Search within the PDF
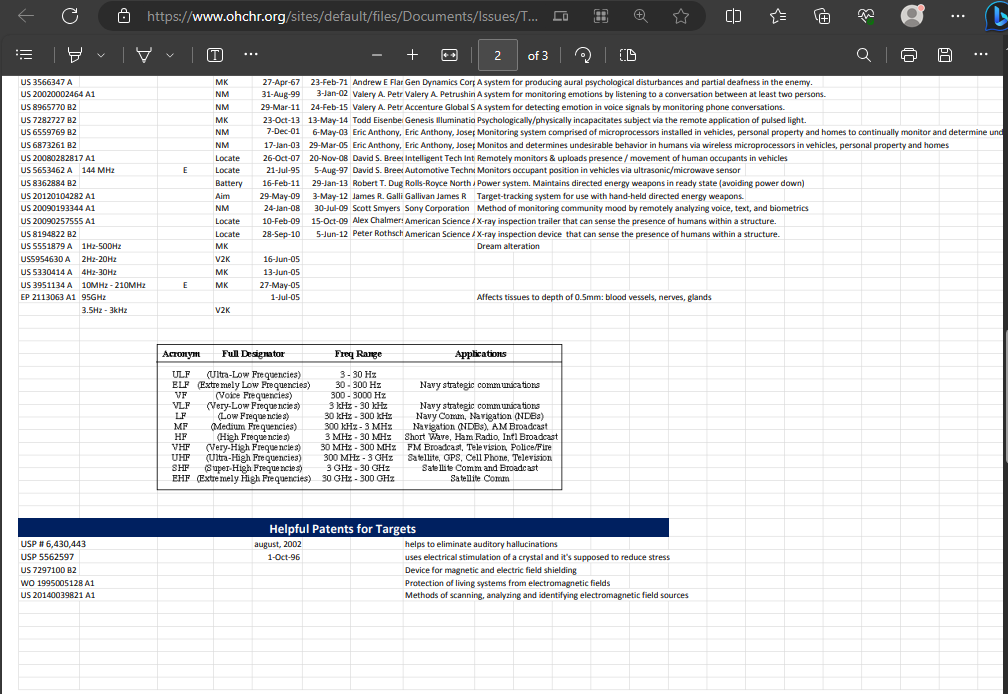Viewport: 1008px width, 694px height. [864, 55]
